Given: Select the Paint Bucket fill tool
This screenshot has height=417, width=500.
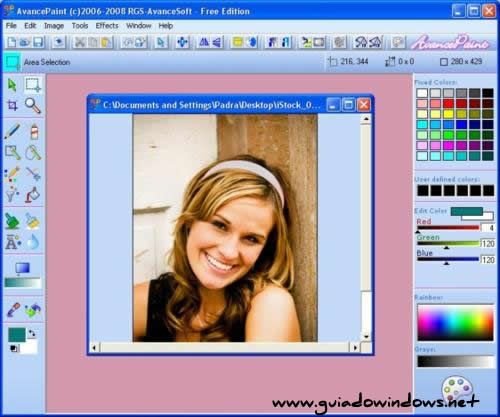Looking at the screenshot, I should [33, 194].
